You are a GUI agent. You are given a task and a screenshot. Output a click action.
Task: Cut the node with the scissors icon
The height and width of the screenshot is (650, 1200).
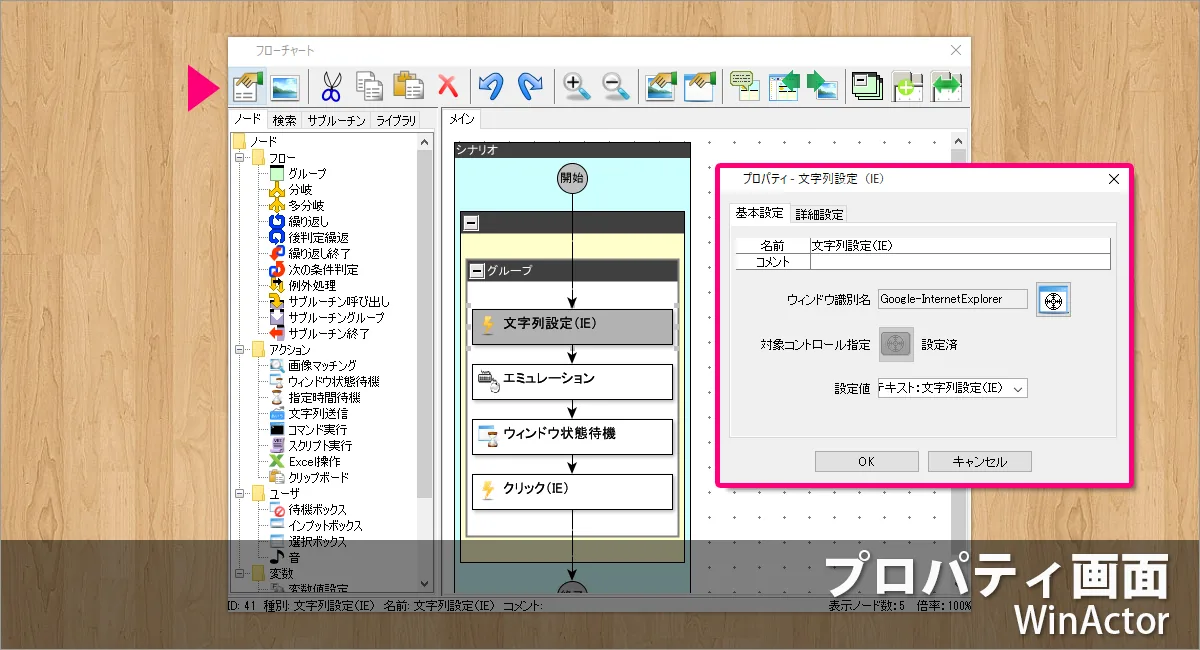pos(331,86)
